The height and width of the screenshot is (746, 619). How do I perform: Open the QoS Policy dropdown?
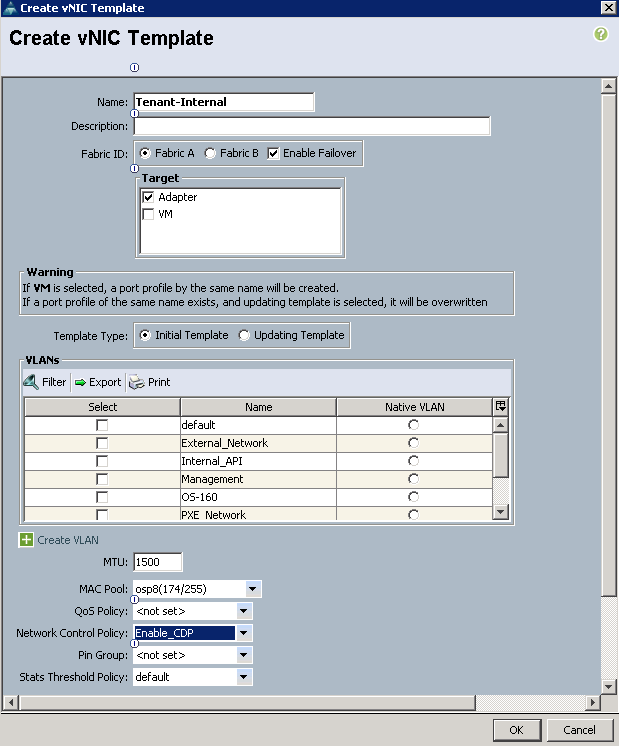244,611
